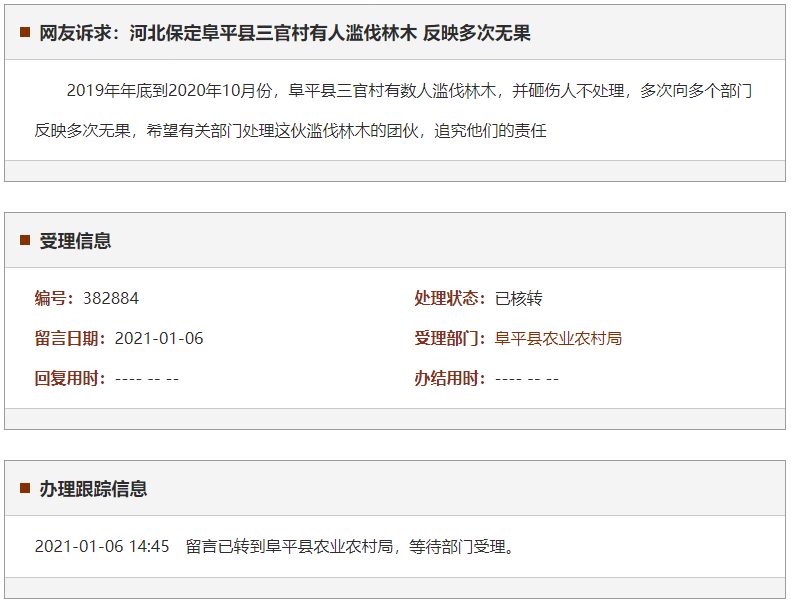Click the square bullet icon beside 网友诉求
Screen dimensions: 791x606
click(25, 33)
